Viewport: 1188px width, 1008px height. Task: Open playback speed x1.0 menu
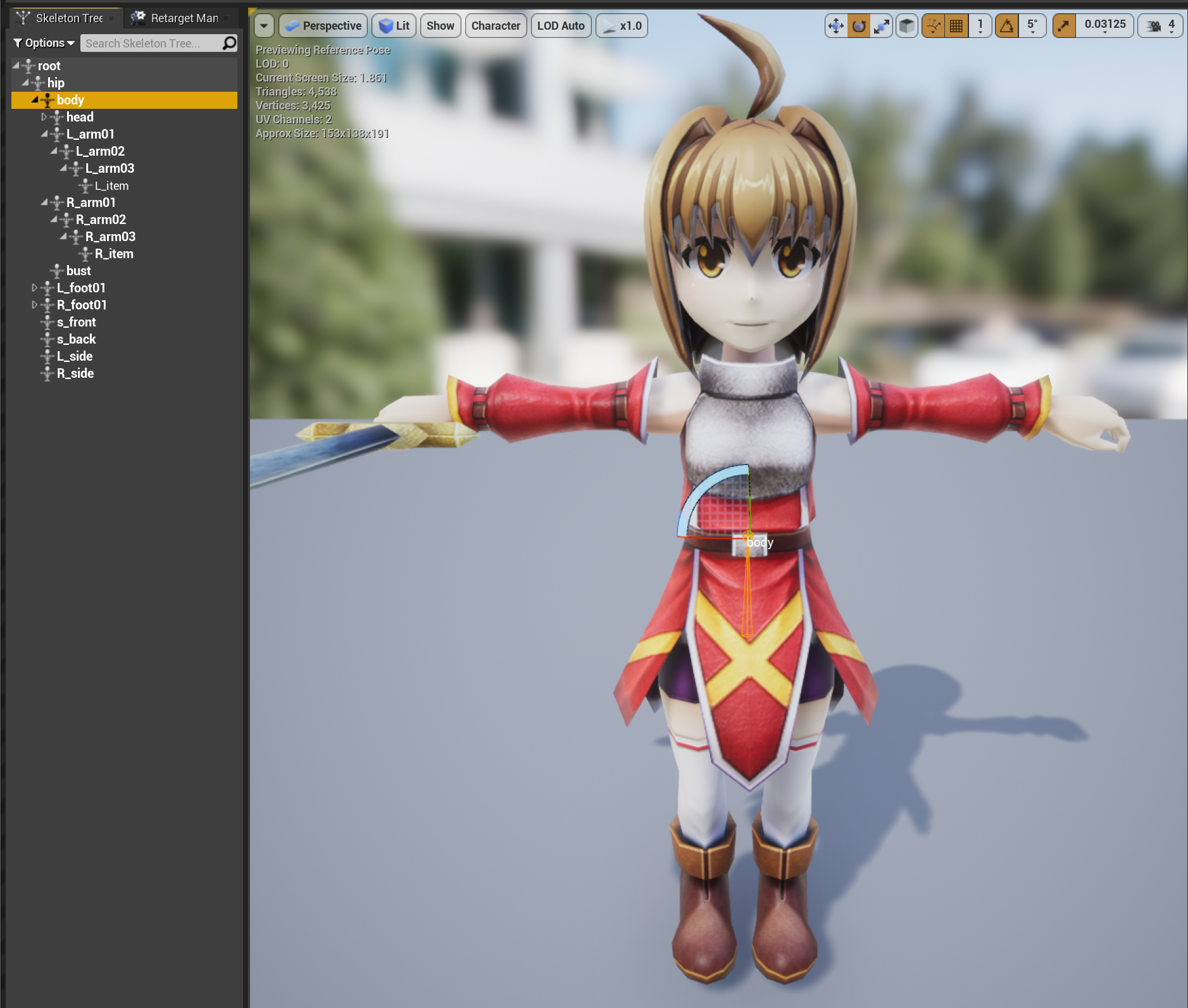(x=622, y=26)
